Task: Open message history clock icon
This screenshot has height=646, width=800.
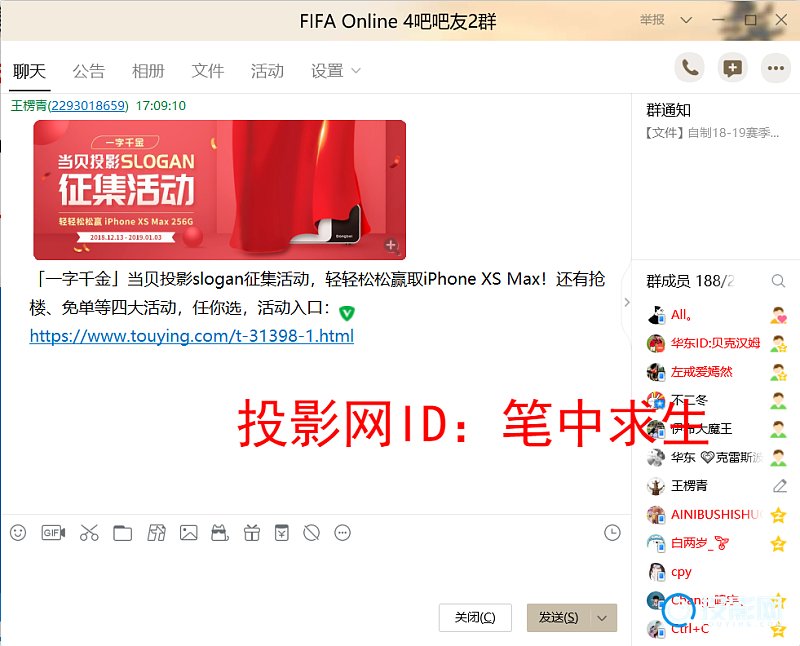Action: click(612, 533)
